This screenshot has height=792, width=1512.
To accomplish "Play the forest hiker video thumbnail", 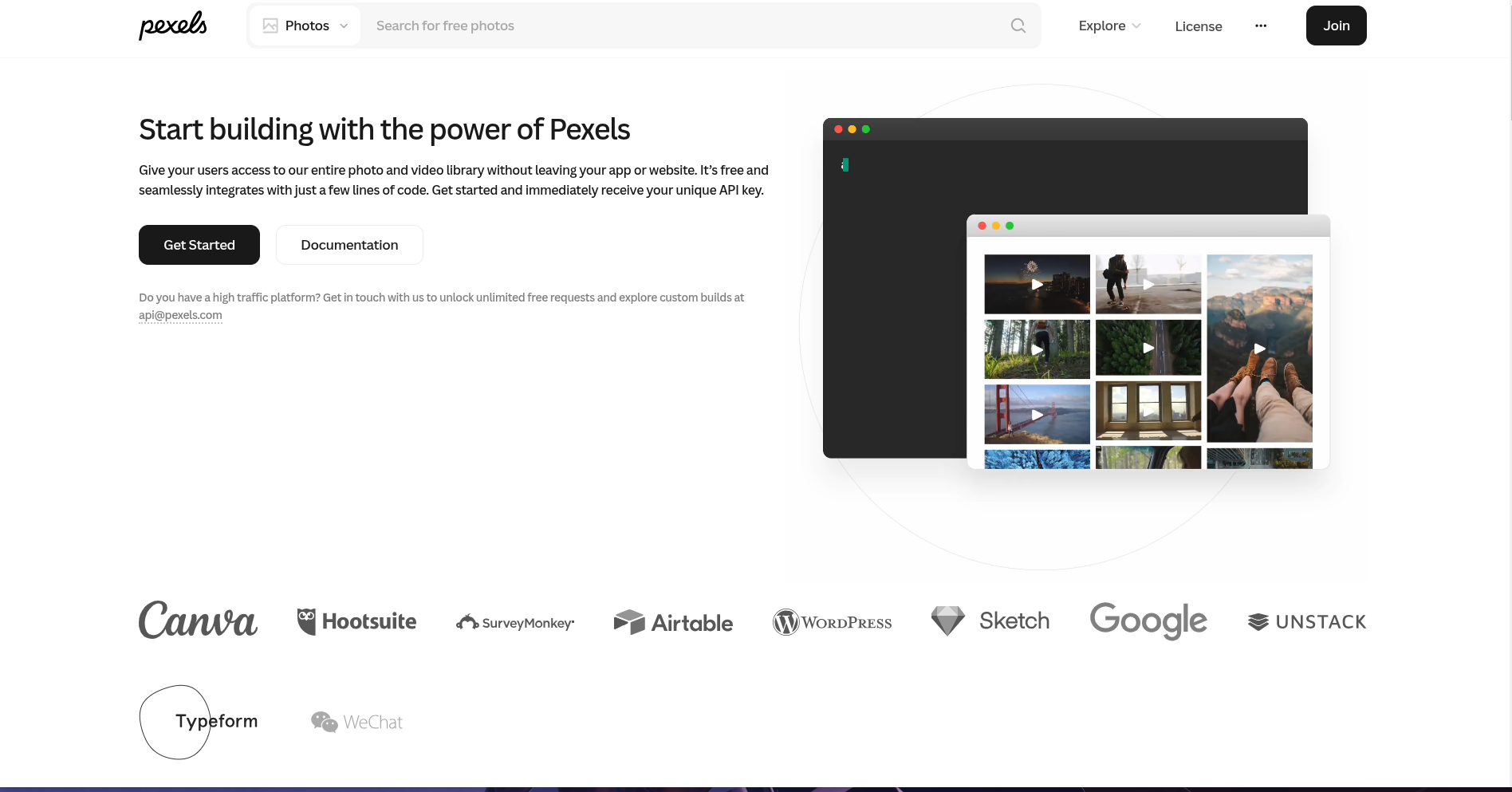I will [1037, 349].
